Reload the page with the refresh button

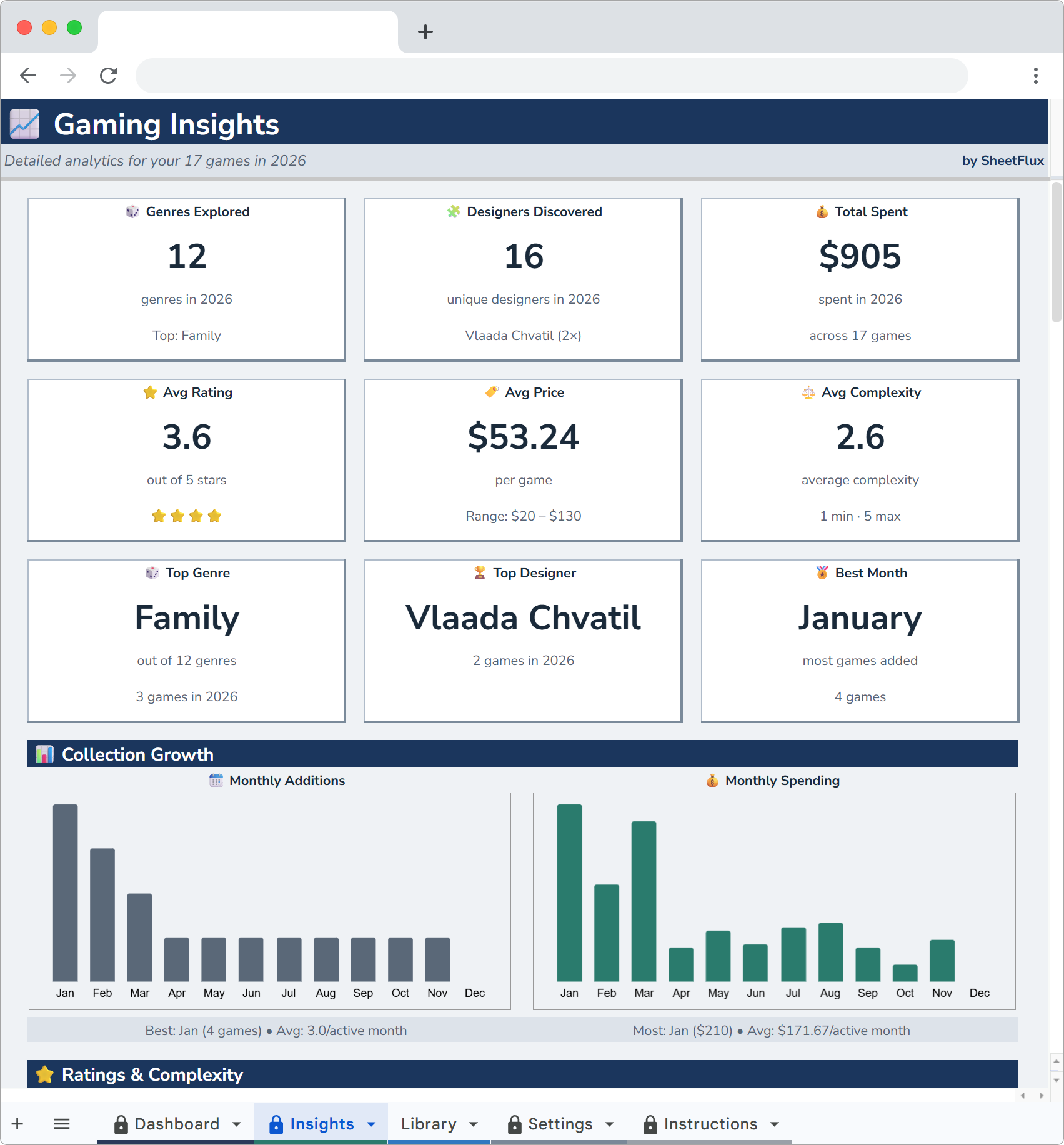point(108,75)
